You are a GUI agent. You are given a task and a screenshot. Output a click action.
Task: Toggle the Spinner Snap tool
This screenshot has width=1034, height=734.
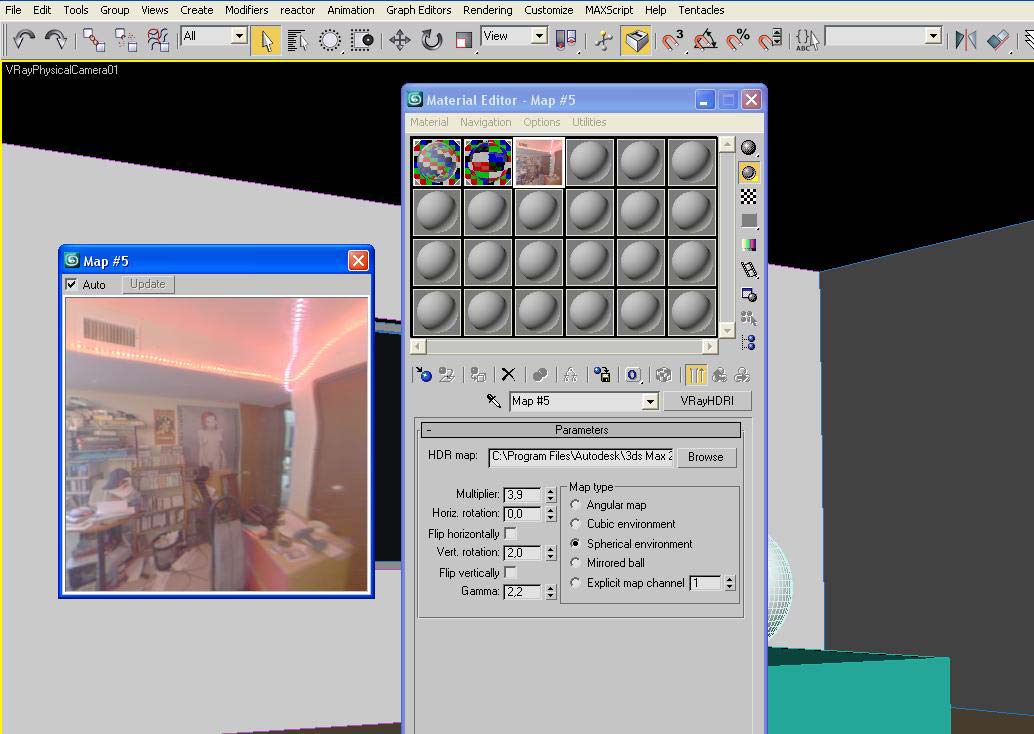tap(770, 40)
